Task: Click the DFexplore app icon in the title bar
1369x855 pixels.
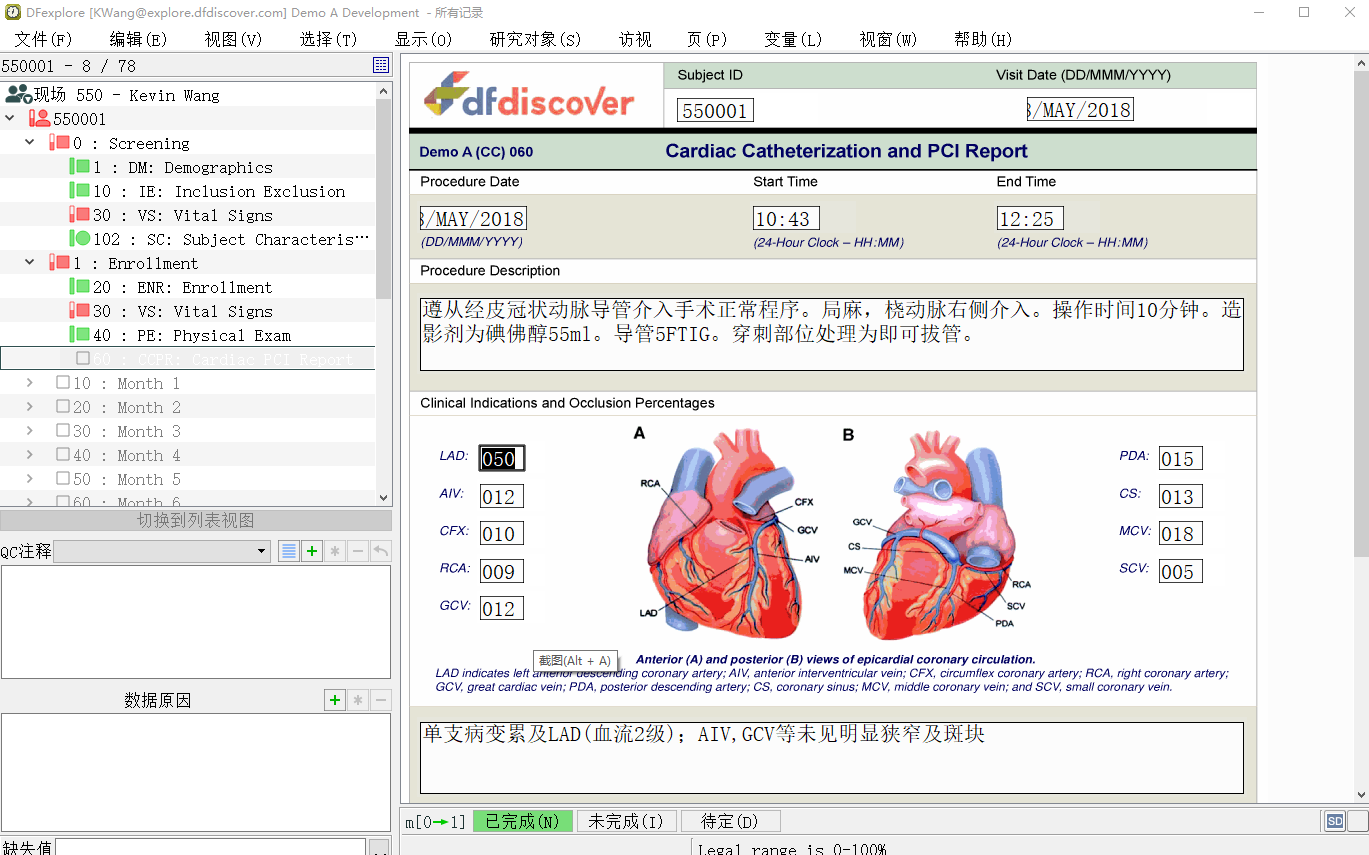Action: tap(12, 12)
